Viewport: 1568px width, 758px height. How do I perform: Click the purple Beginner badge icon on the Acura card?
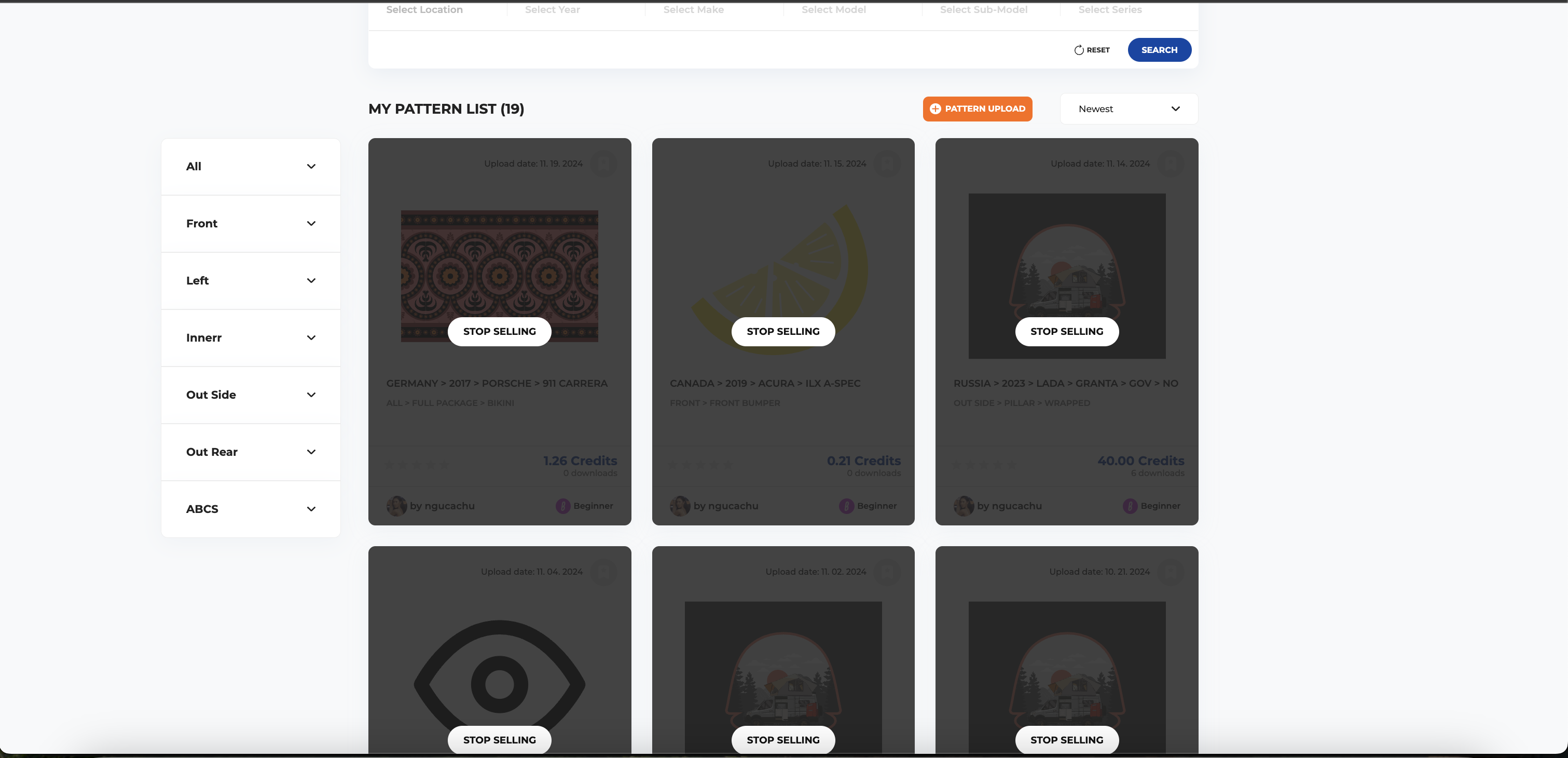847,506
